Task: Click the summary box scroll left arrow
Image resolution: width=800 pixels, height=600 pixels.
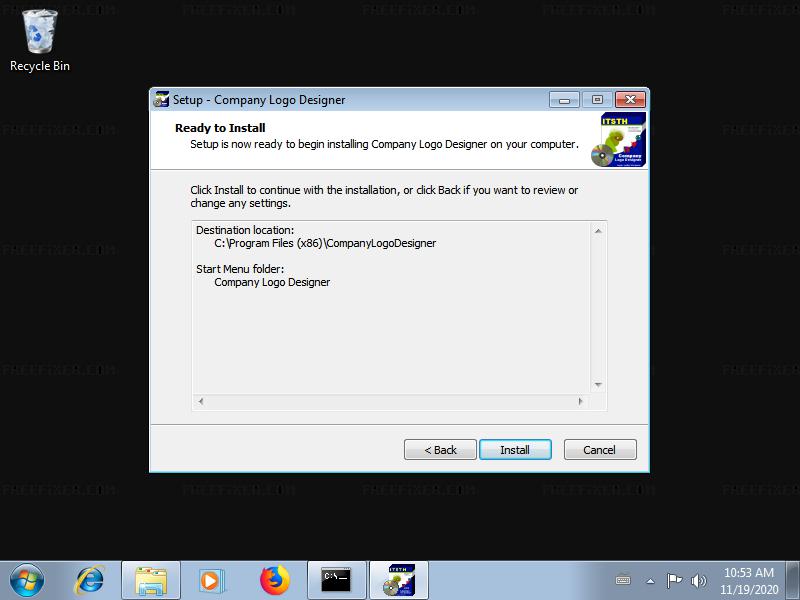Action: [201, 402]
